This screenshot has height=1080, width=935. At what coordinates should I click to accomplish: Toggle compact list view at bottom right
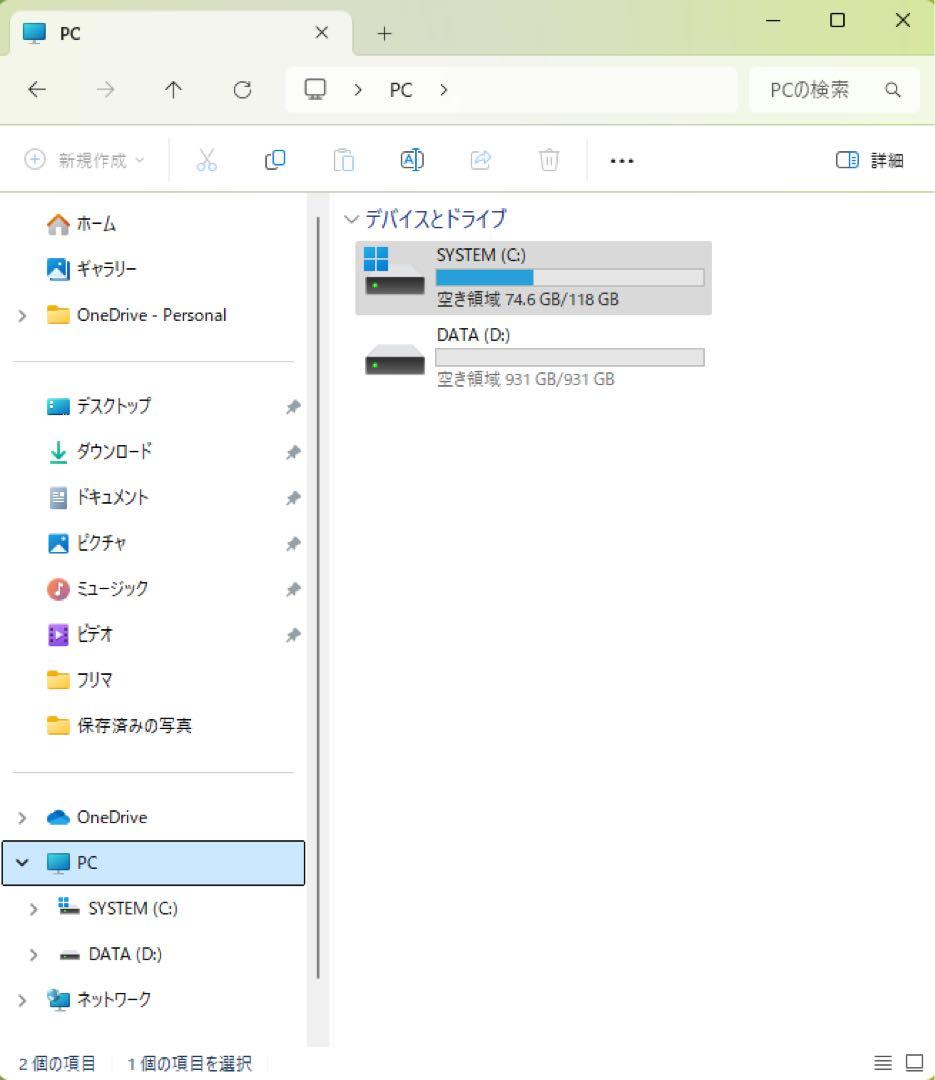[882, 1062]
